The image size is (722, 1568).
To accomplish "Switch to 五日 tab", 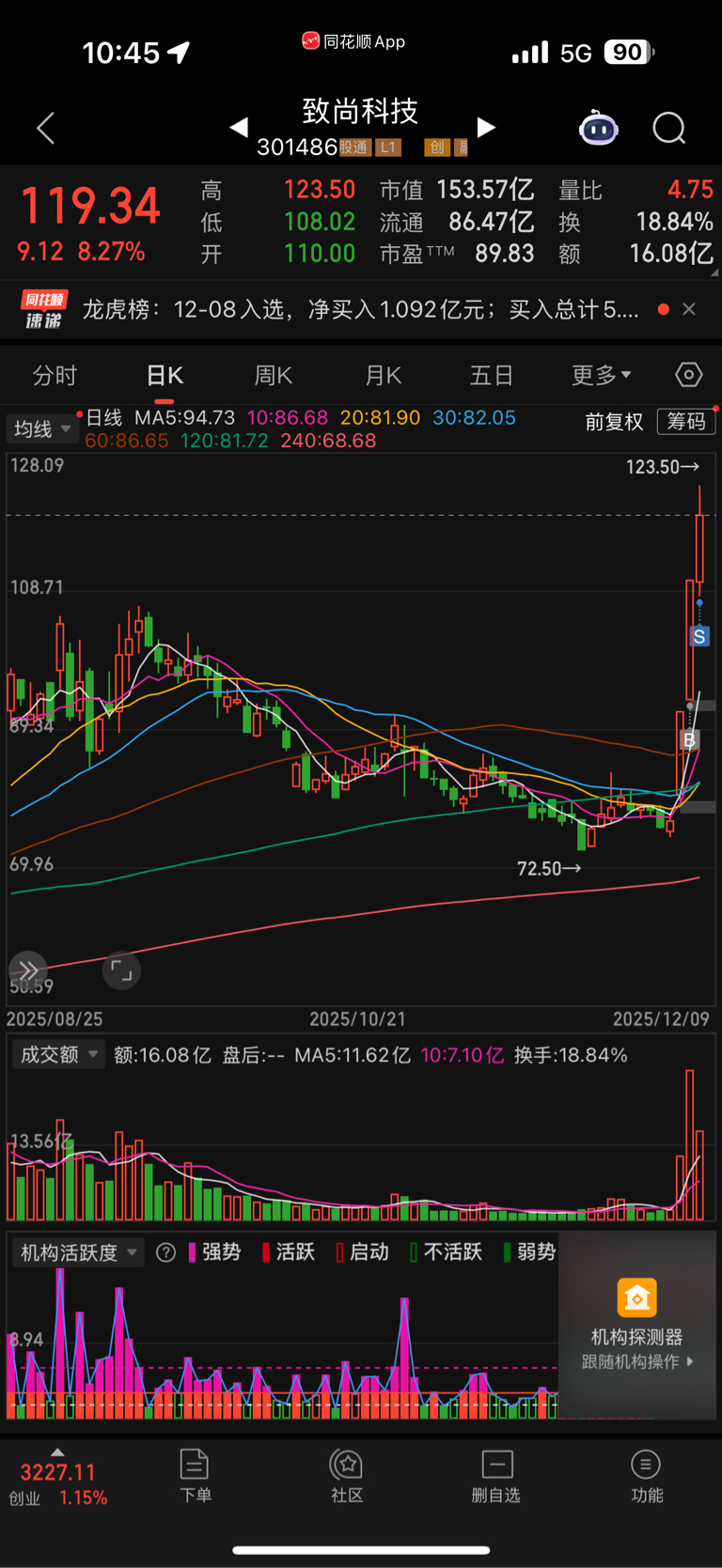I will tap(492, 376).
